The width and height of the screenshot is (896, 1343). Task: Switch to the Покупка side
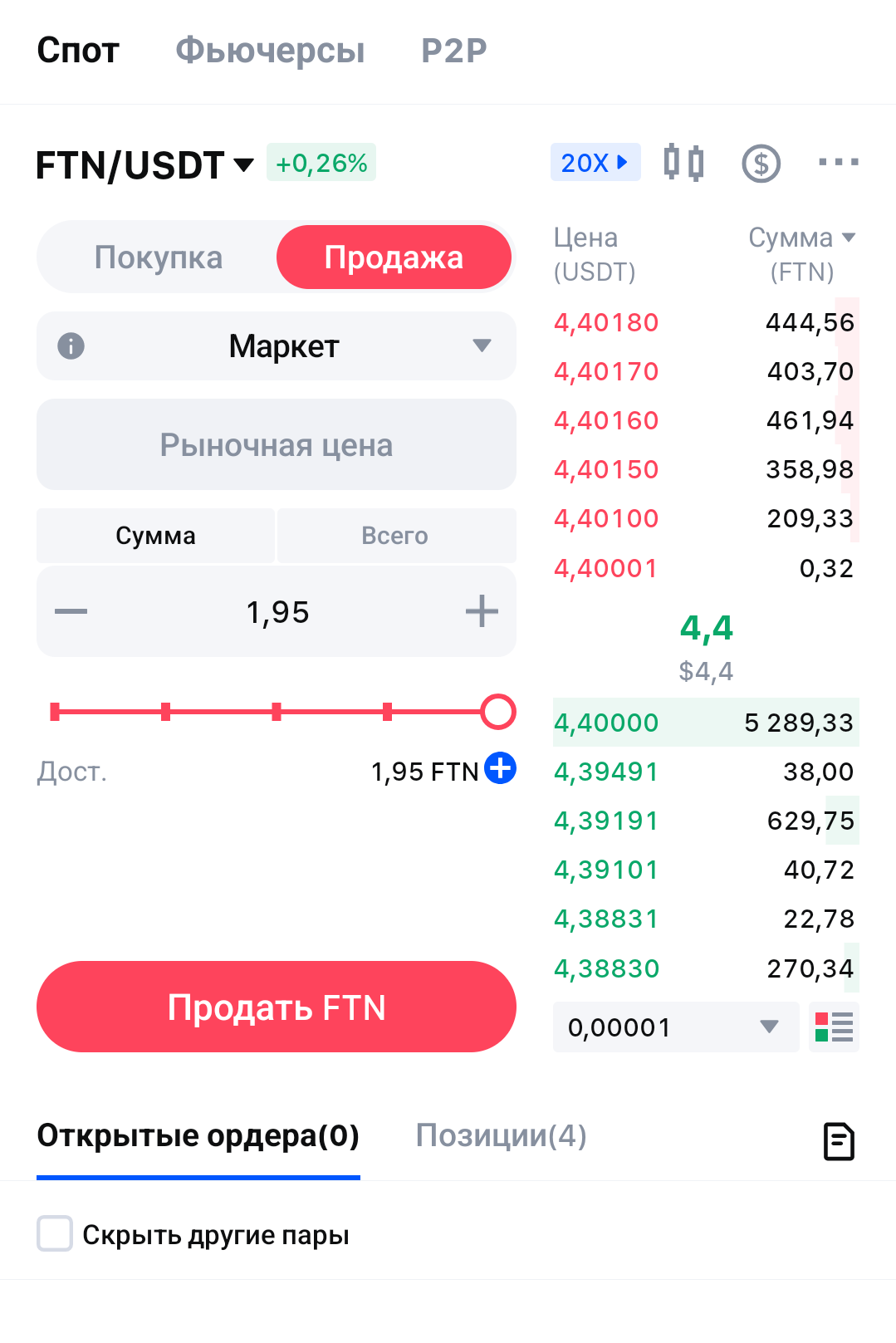point(158,257)
